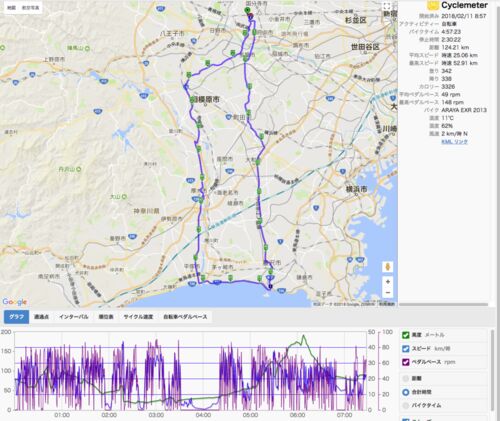Click the Street View pegman icon

388,267
